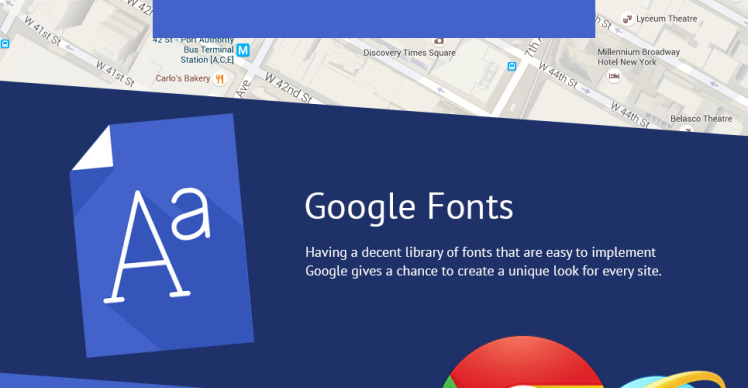
Task: Click the blue banner above the map
Action: (374, 19)
